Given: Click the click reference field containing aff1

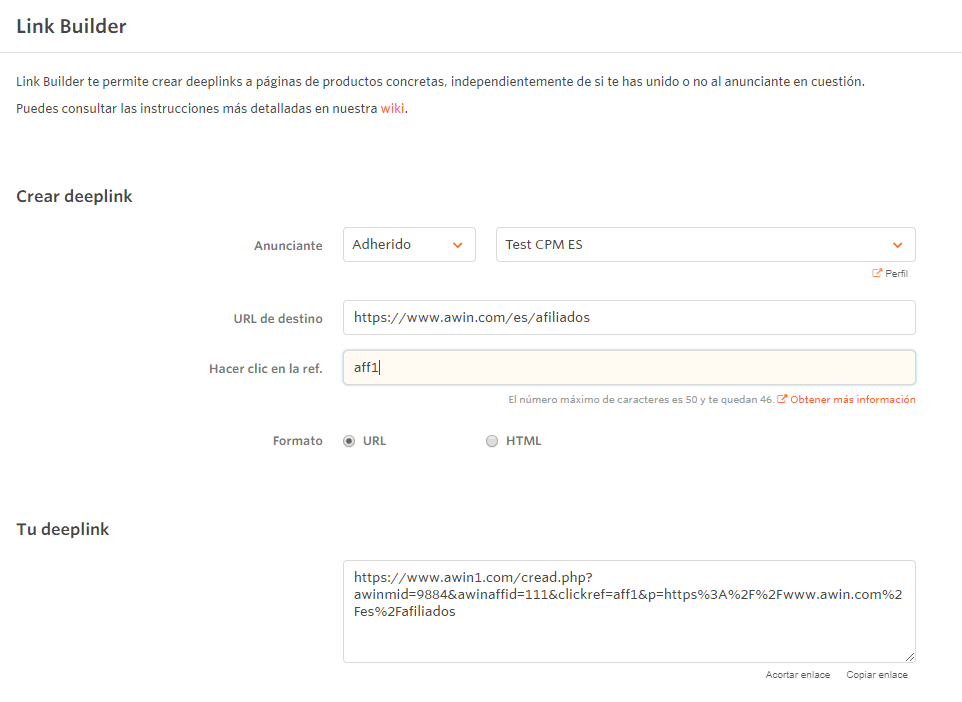Looking at the screenshot, I should tap(628, 367).
